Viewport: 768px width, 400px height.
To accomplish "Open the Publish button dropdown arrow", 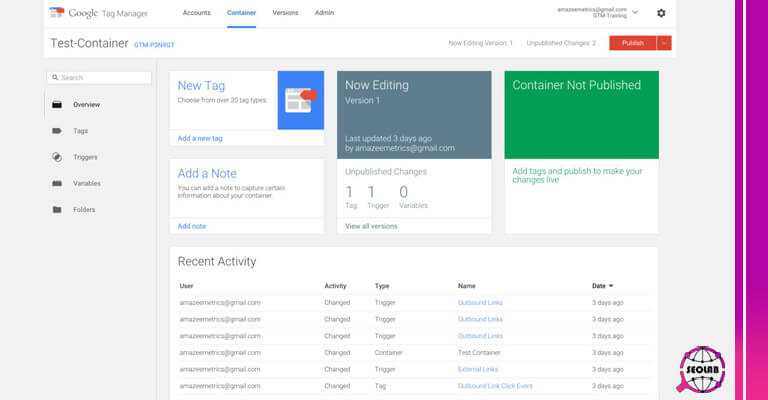I will [664, 43].
